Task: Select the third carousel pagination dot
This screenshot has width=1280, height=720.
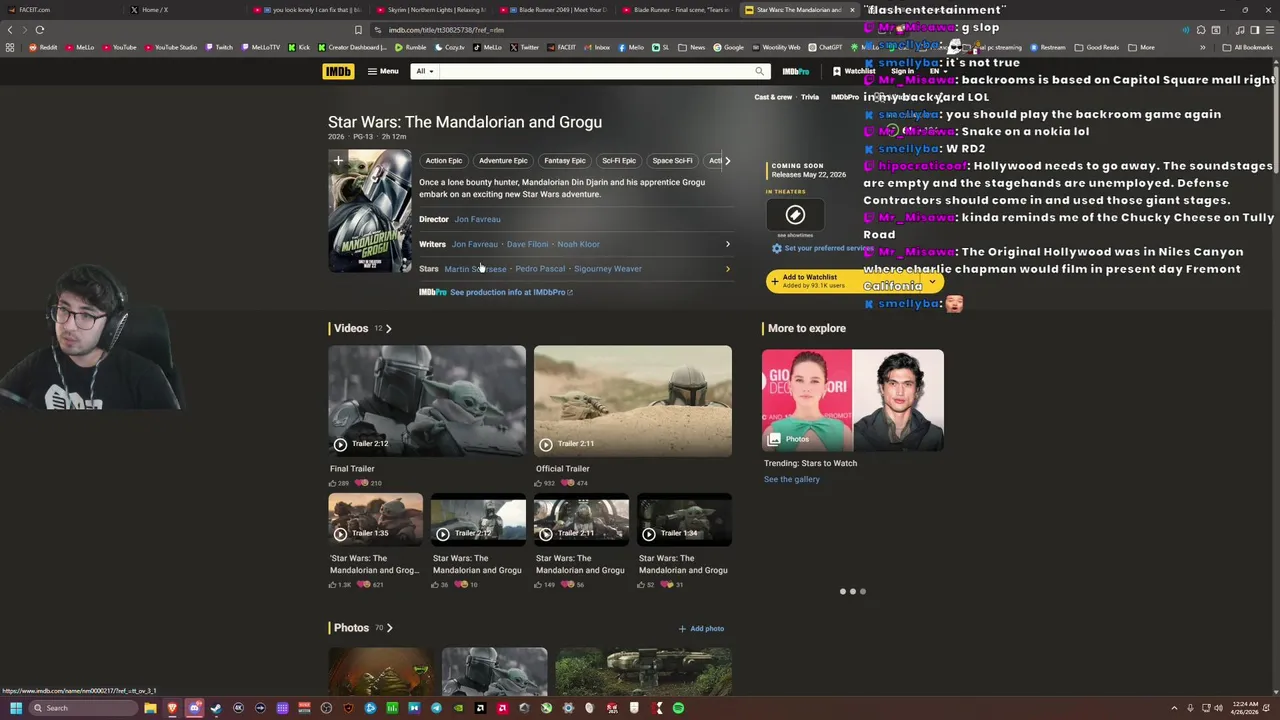Action: pos(863,591)
